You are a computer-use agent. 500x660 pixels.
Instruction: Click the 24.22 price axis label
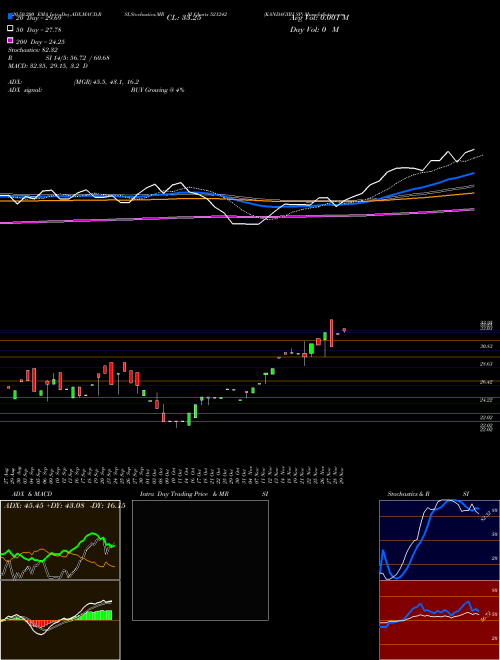(487, 400)
